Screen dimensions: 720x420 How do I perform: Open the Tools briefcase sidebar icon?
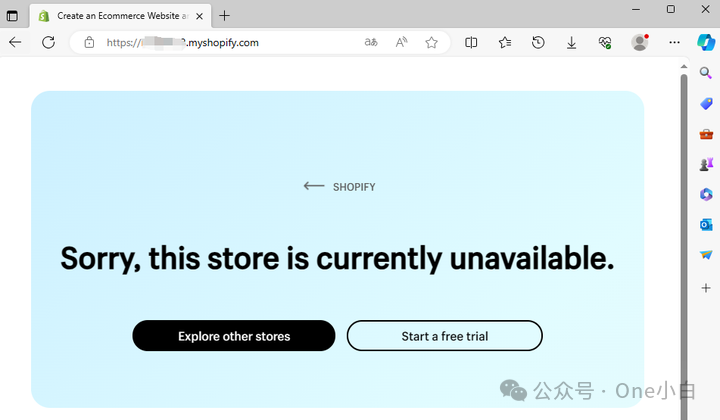(706, 134)
